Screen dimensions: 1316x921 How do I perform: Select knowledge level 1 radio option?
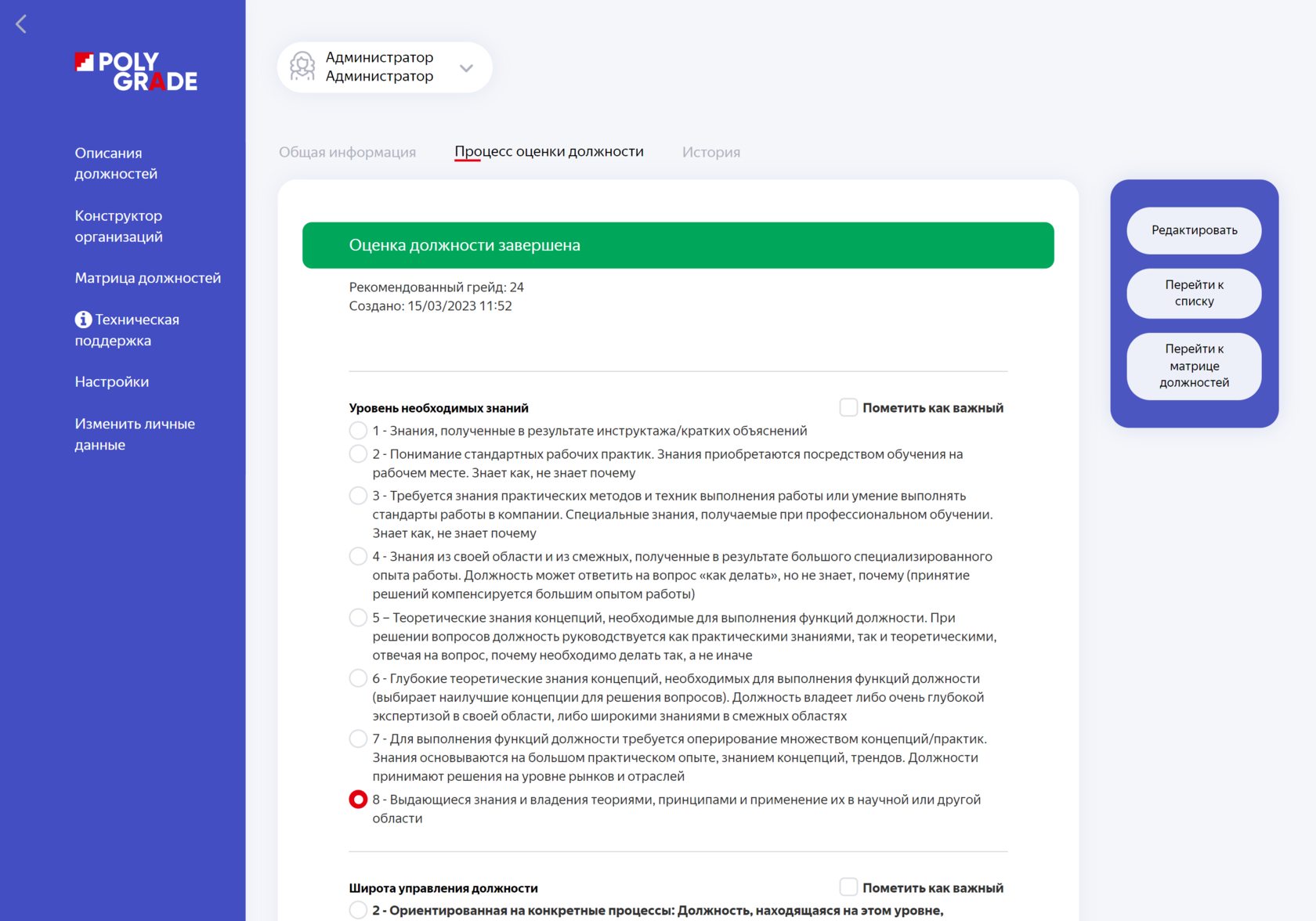[x=358, y=431]
